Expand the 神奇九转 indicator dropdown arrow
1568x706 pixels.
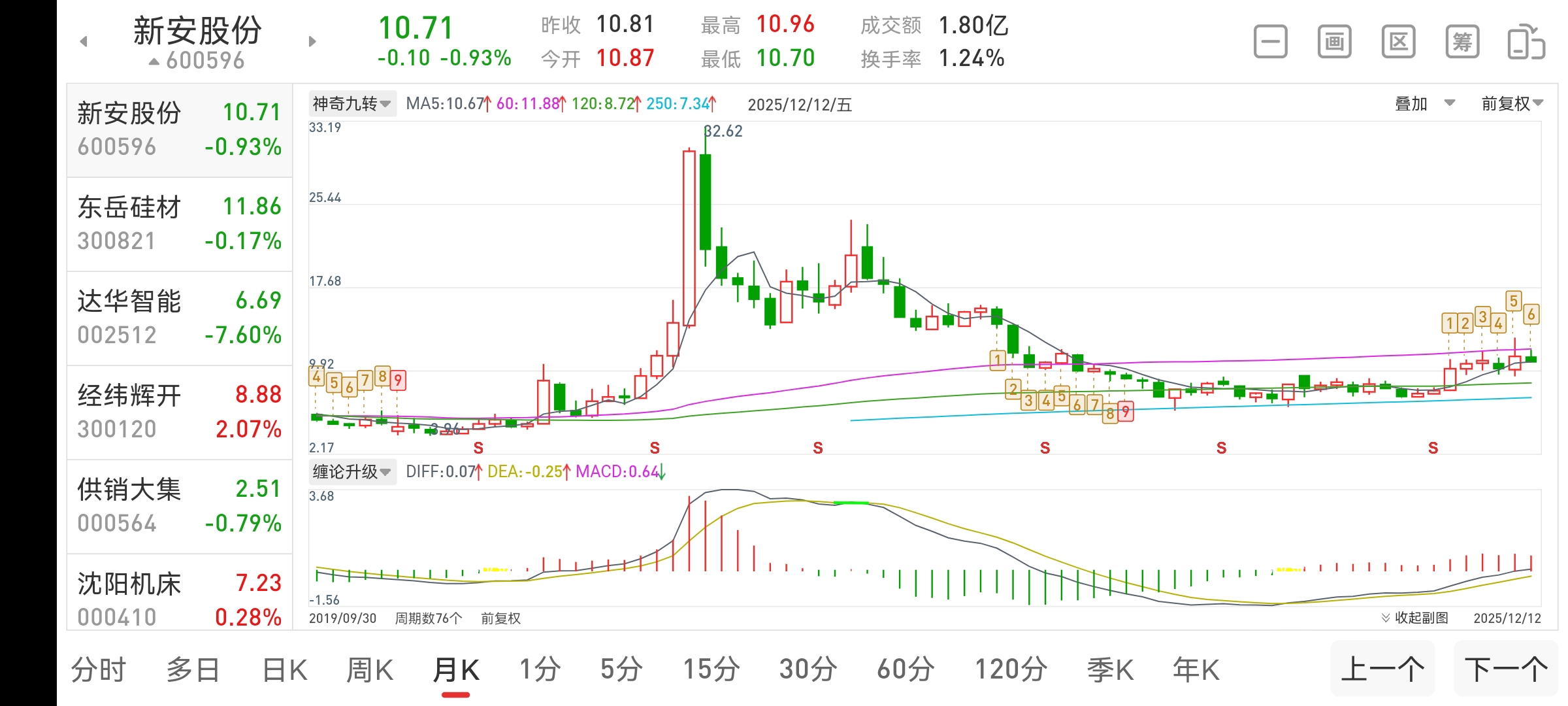pos(387,103)
